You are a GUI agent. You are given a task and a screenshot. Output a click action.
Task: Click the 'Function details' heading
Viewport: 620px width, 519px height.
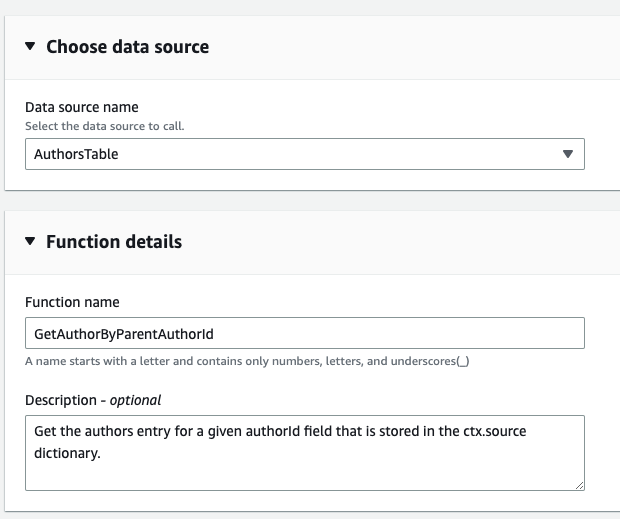point(114,242)
